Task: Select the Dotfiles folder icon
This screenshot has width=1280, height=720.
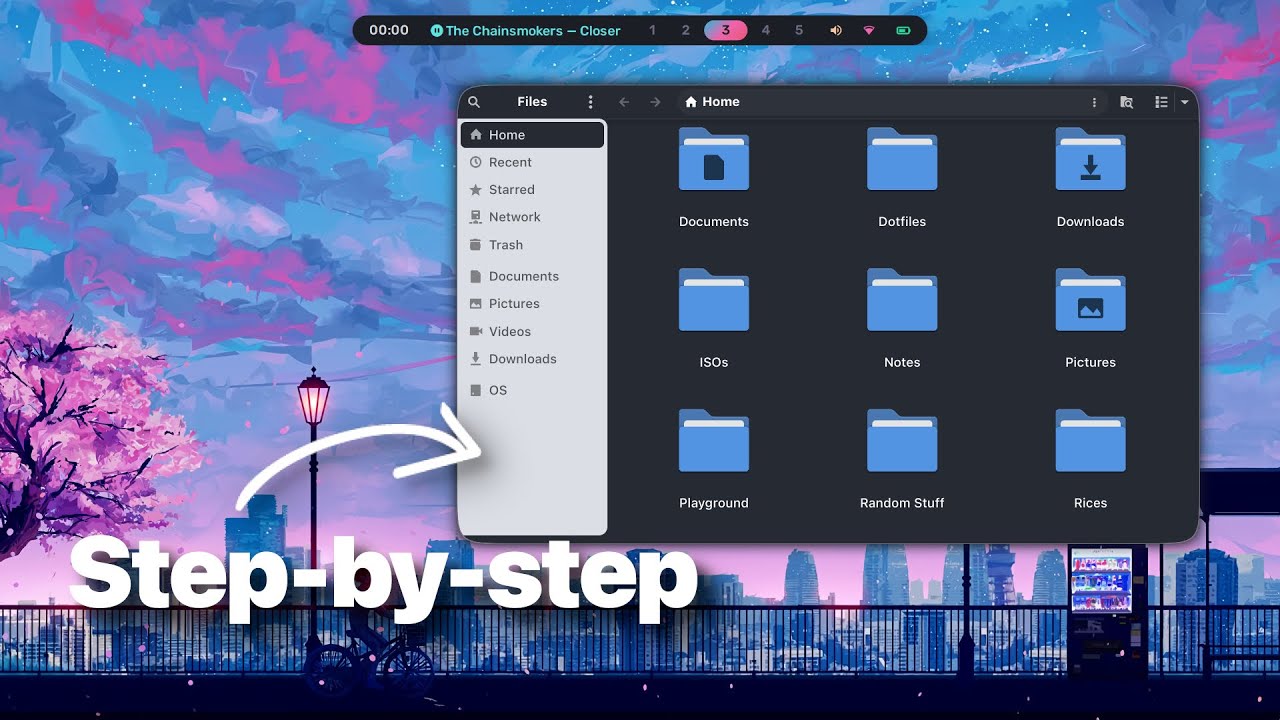Action: click(902, 160)
